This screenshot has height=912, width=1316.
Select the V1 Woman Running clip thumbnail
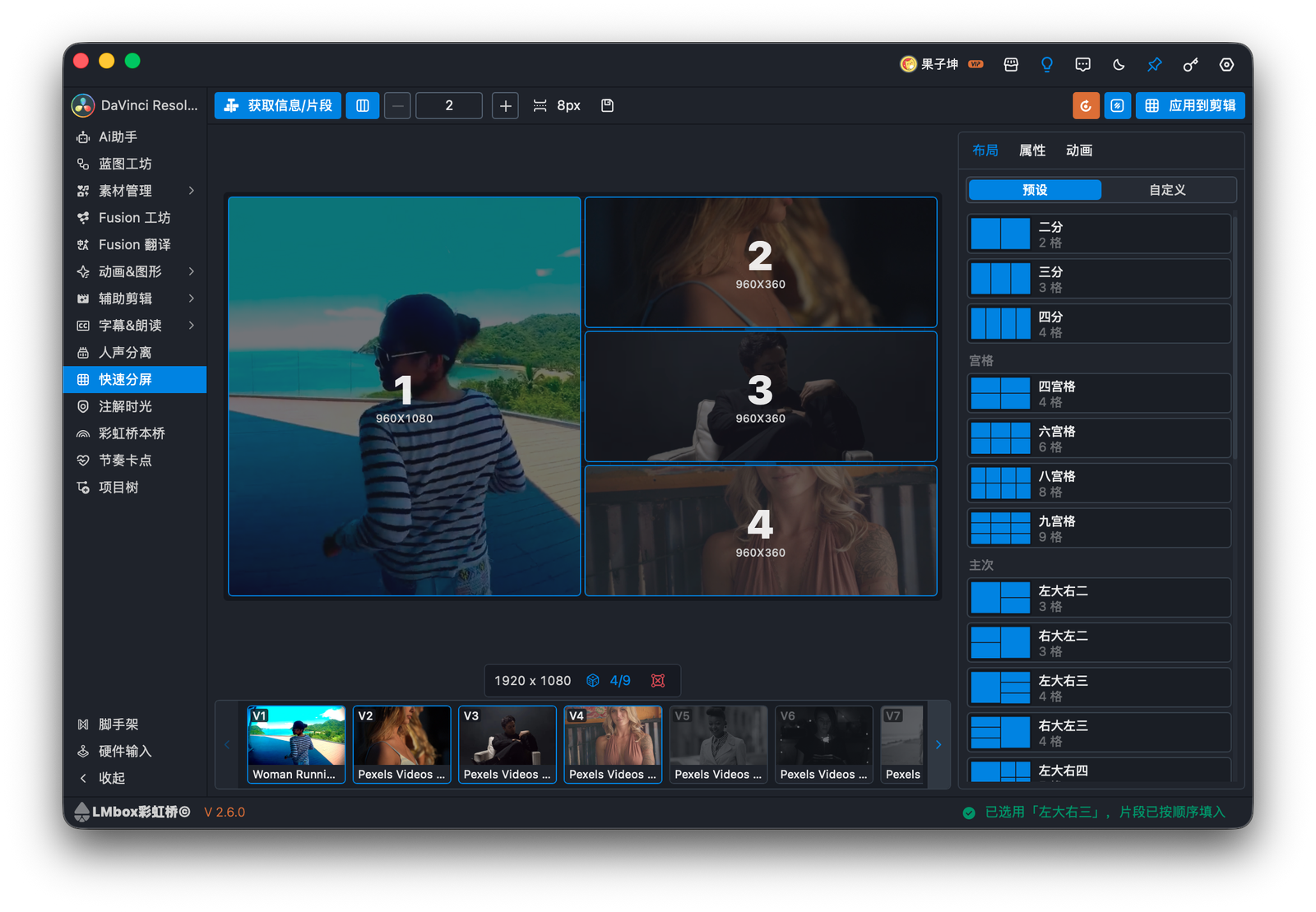click(296, 744)
